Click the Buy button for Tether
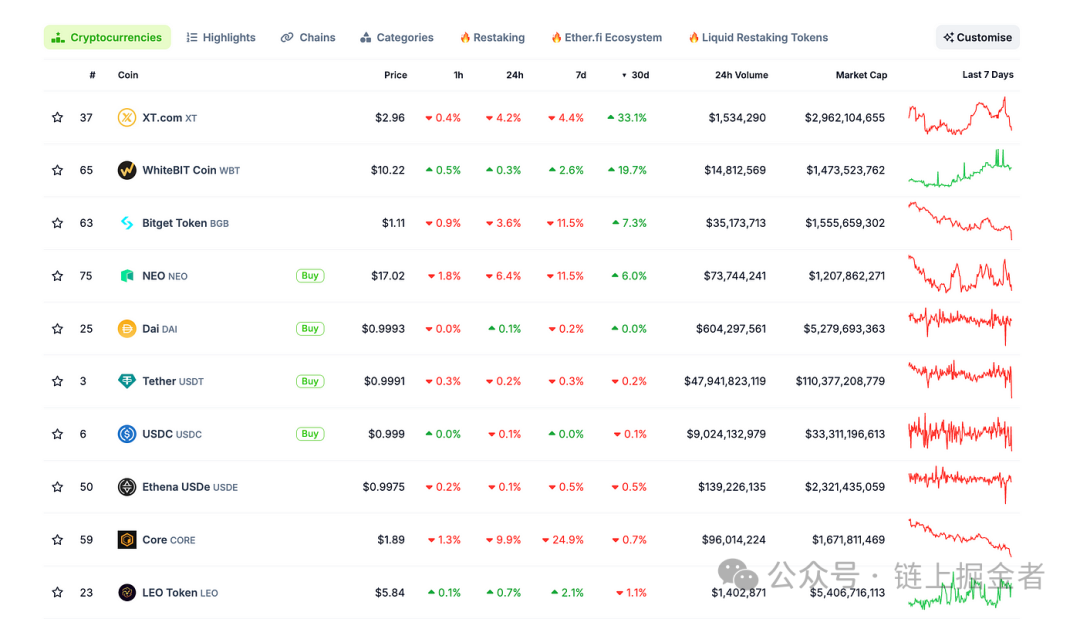1080x619 pixels. point(310,381)
